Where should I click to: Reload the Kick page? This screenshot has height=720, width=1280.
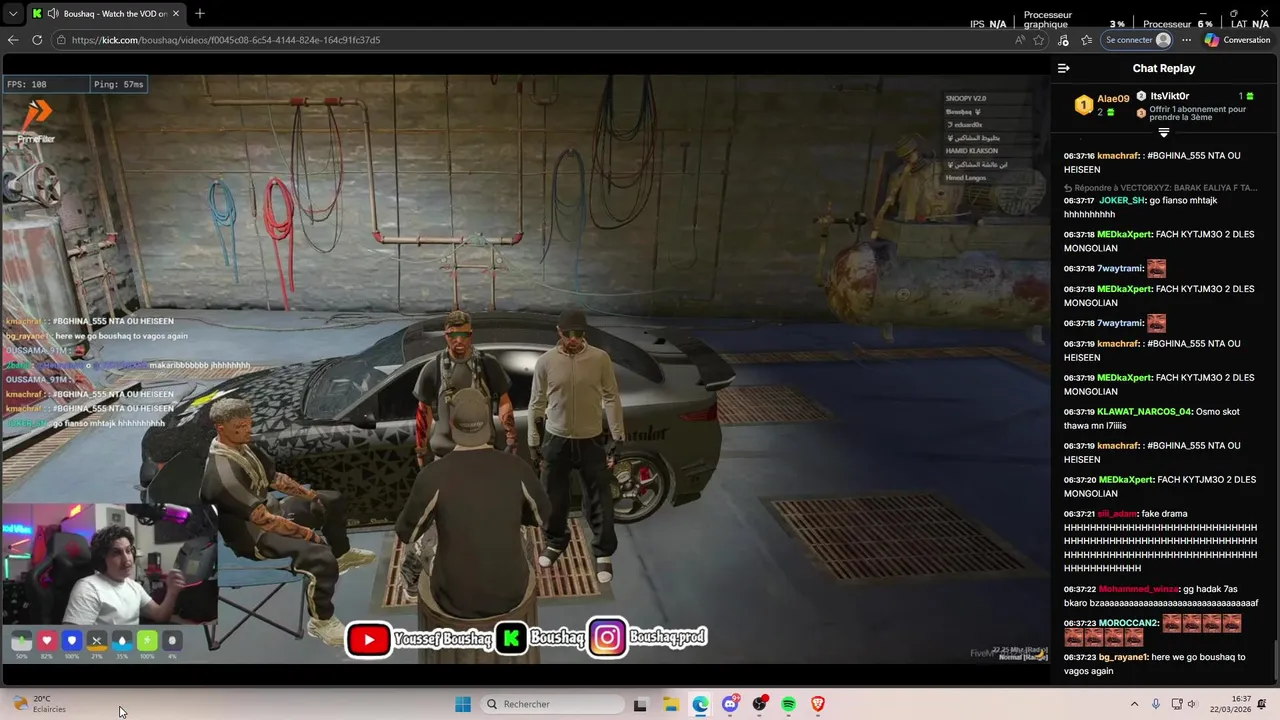pyautogui.click(x=37, y=40)
